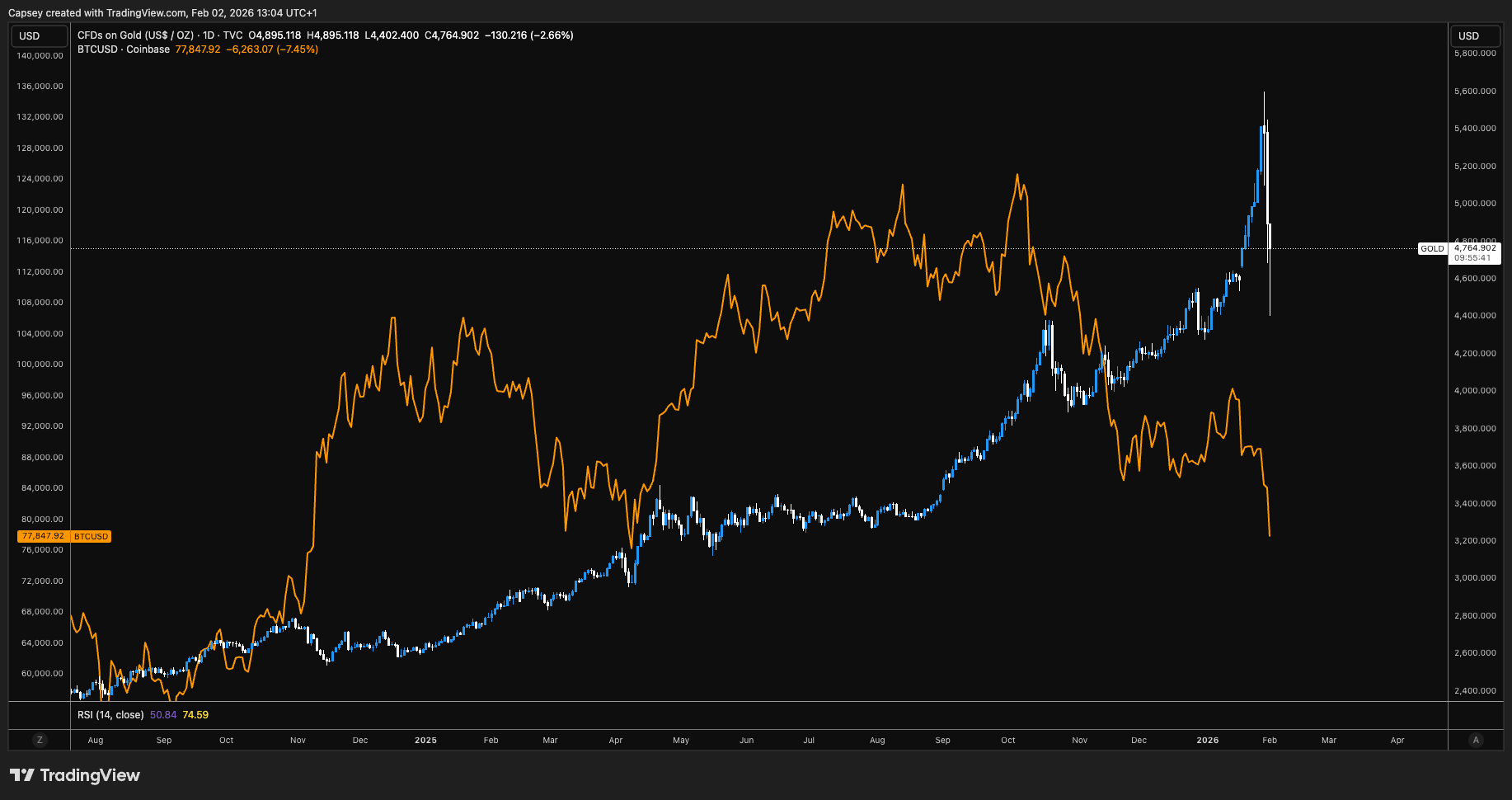Click the yellow RSI value 74.59
Viewport: 1512px width, 800px height.
click(x=195, y=715)
